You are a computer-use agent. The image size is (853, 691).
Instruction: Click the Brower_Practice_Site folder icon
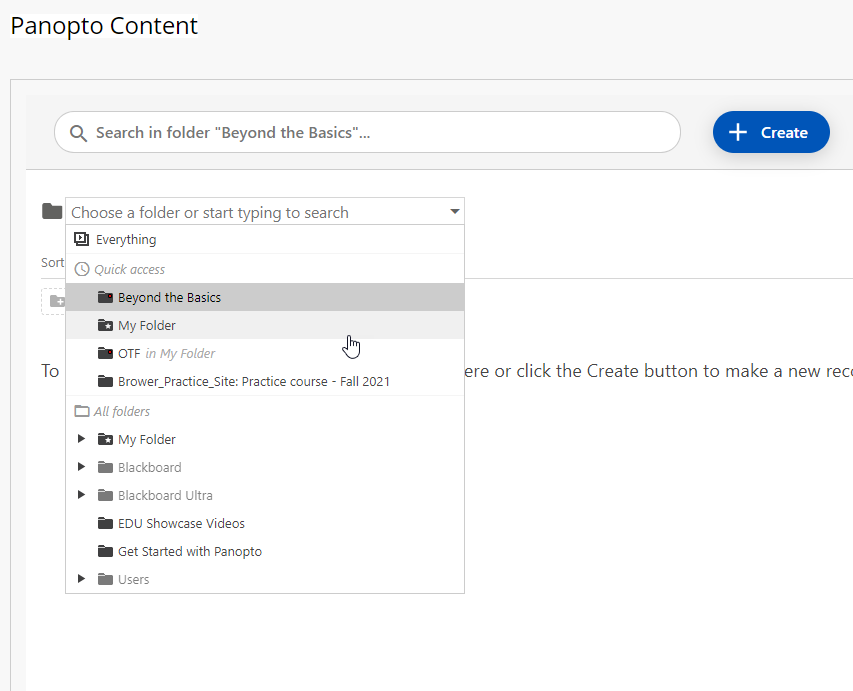point(105,381)
